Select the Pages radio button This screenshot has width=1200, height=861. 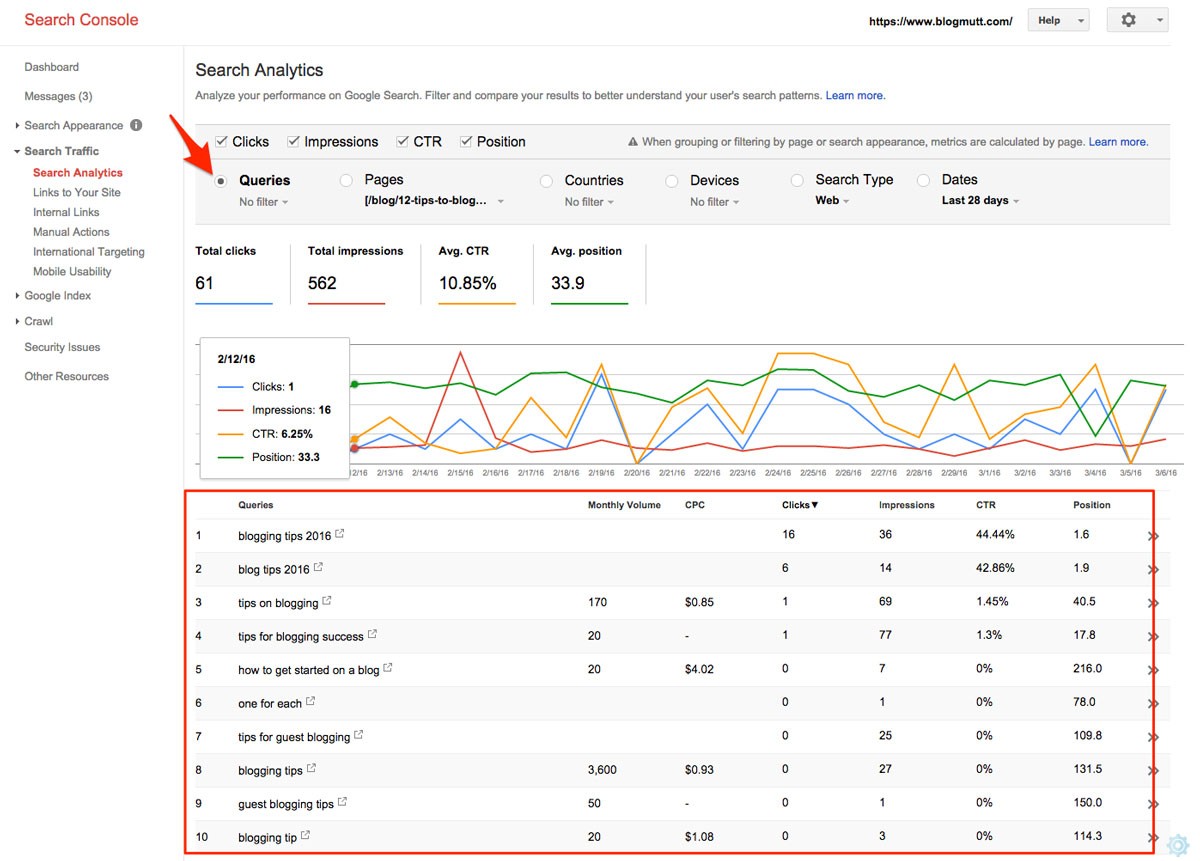[x=346, y=181]
